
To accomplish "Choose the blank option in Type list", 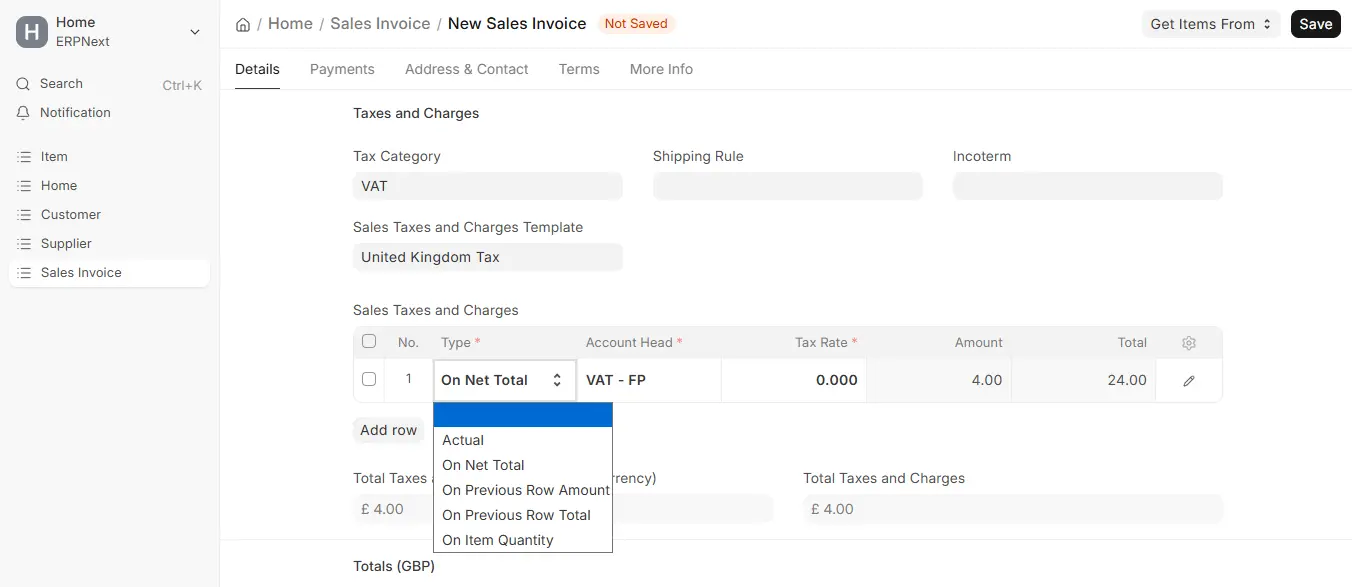I will tap(523, 415).
